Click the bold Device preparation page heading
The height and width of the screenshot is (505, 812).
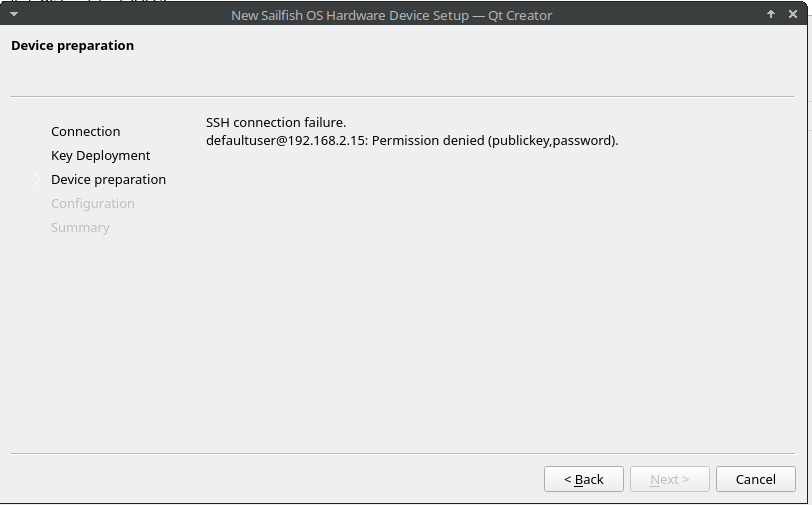coord(72,45)
